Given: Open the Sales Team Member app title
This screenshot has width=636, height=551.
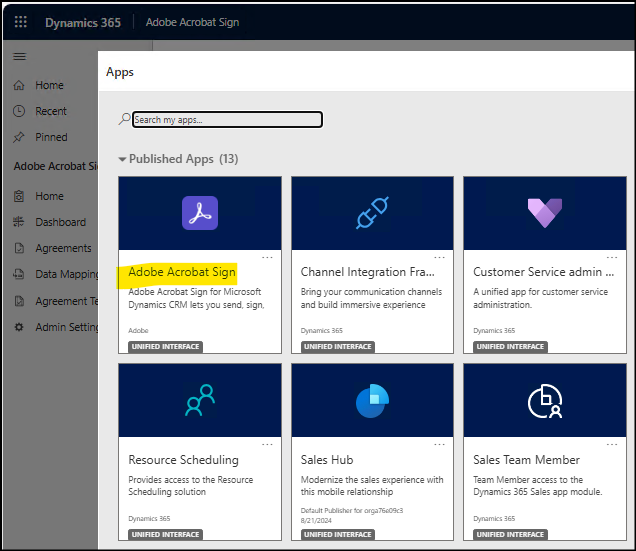Looking at the screenshot, I should click(x=526, y=460).
